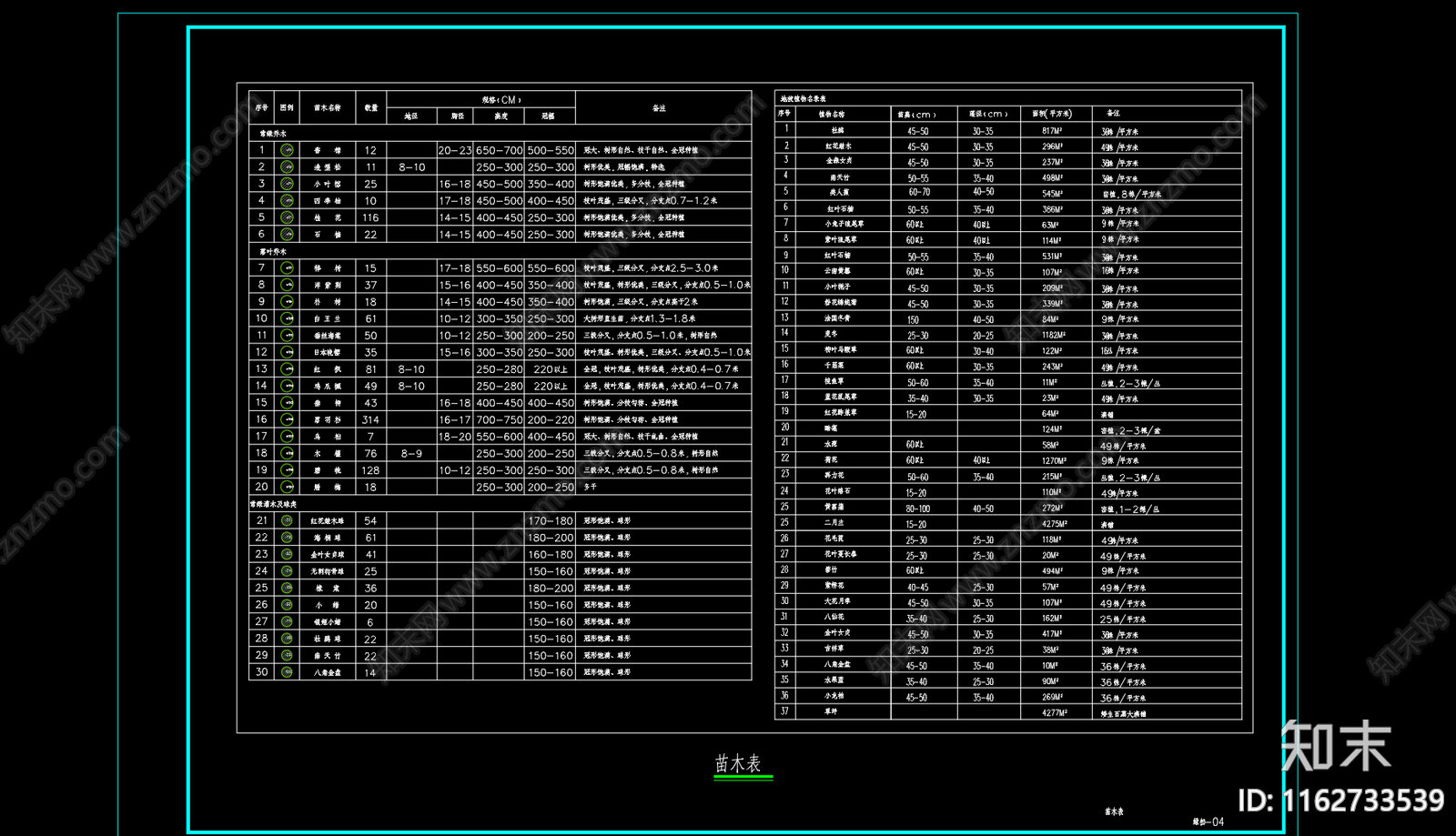
Task: Select the area value 4275M²
Action: coord(1055,524)
